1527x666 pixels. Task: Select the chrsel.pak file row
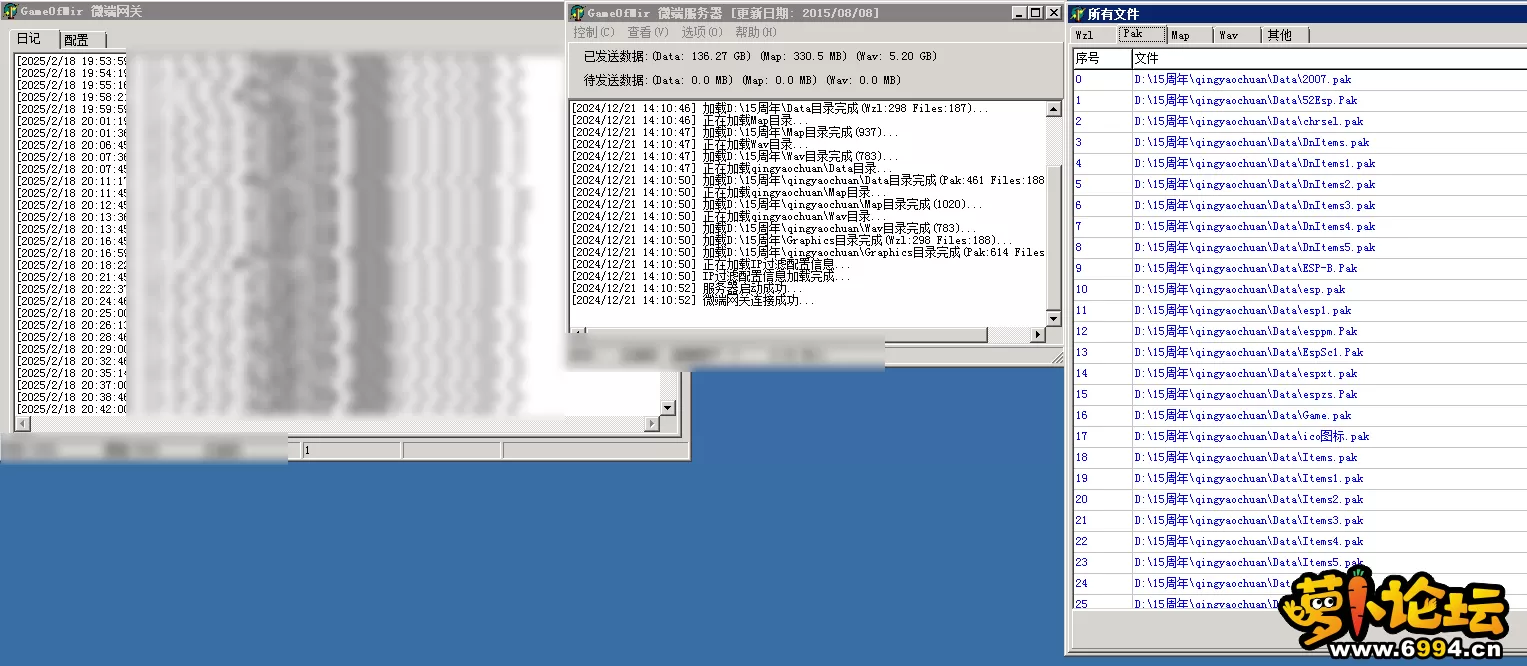[x=1298, y=121]
